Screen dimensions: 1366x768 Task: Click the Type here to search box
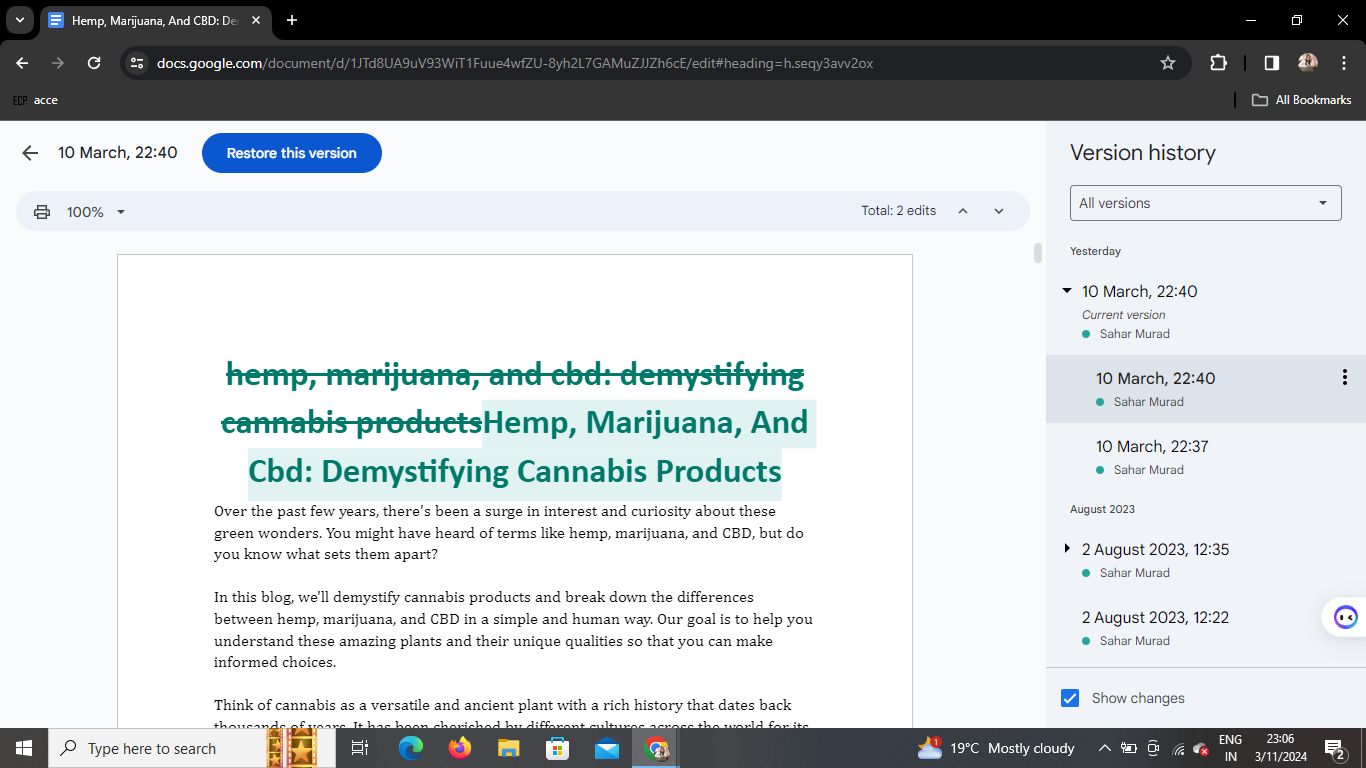coord(156,748)
